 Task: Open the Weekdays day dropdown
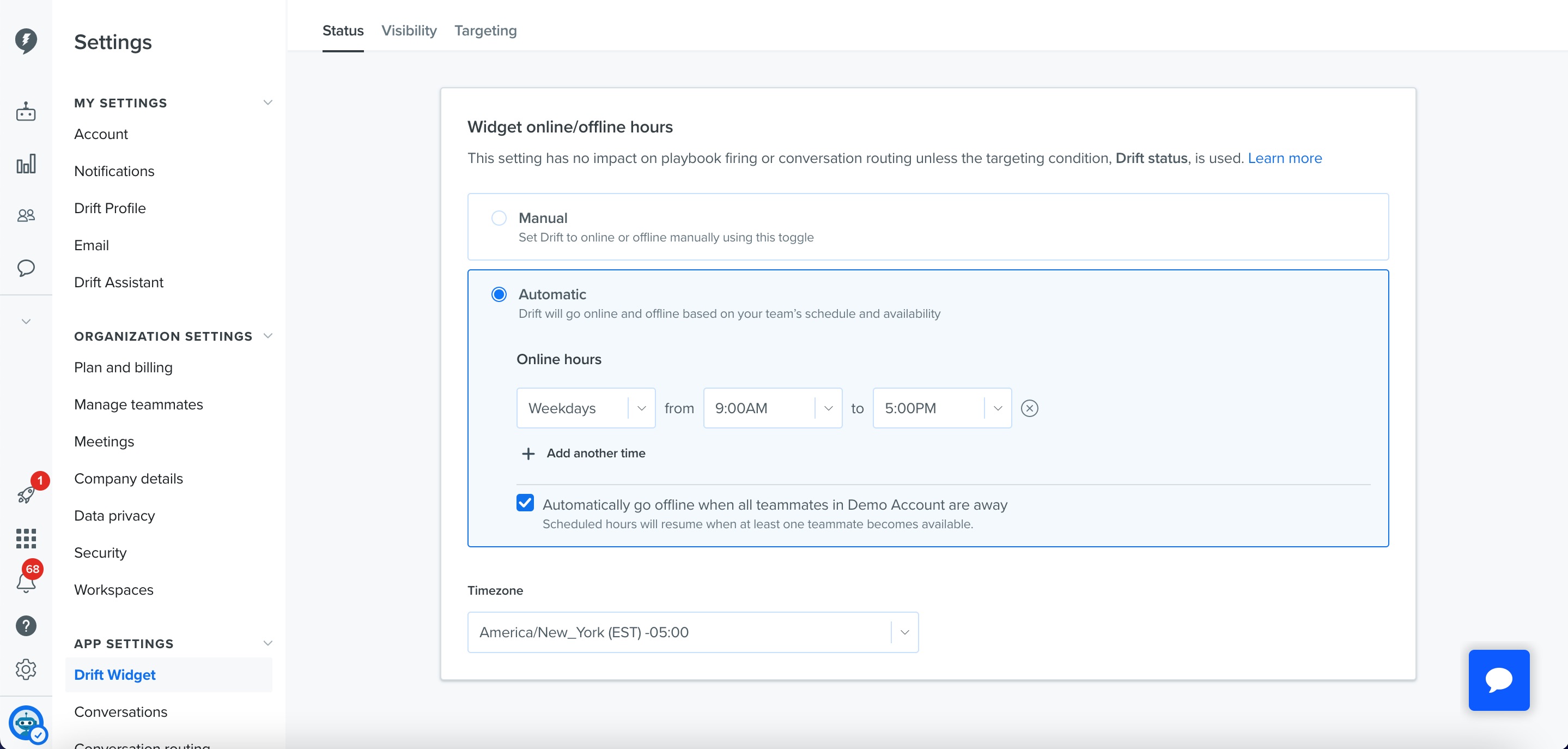(586, 408)
